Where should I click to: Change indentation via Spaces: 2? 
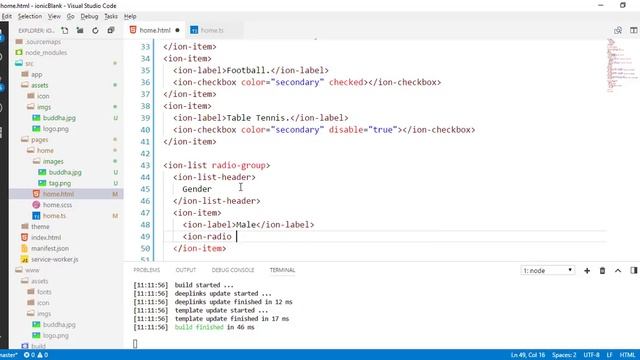(x=564, y=355)
